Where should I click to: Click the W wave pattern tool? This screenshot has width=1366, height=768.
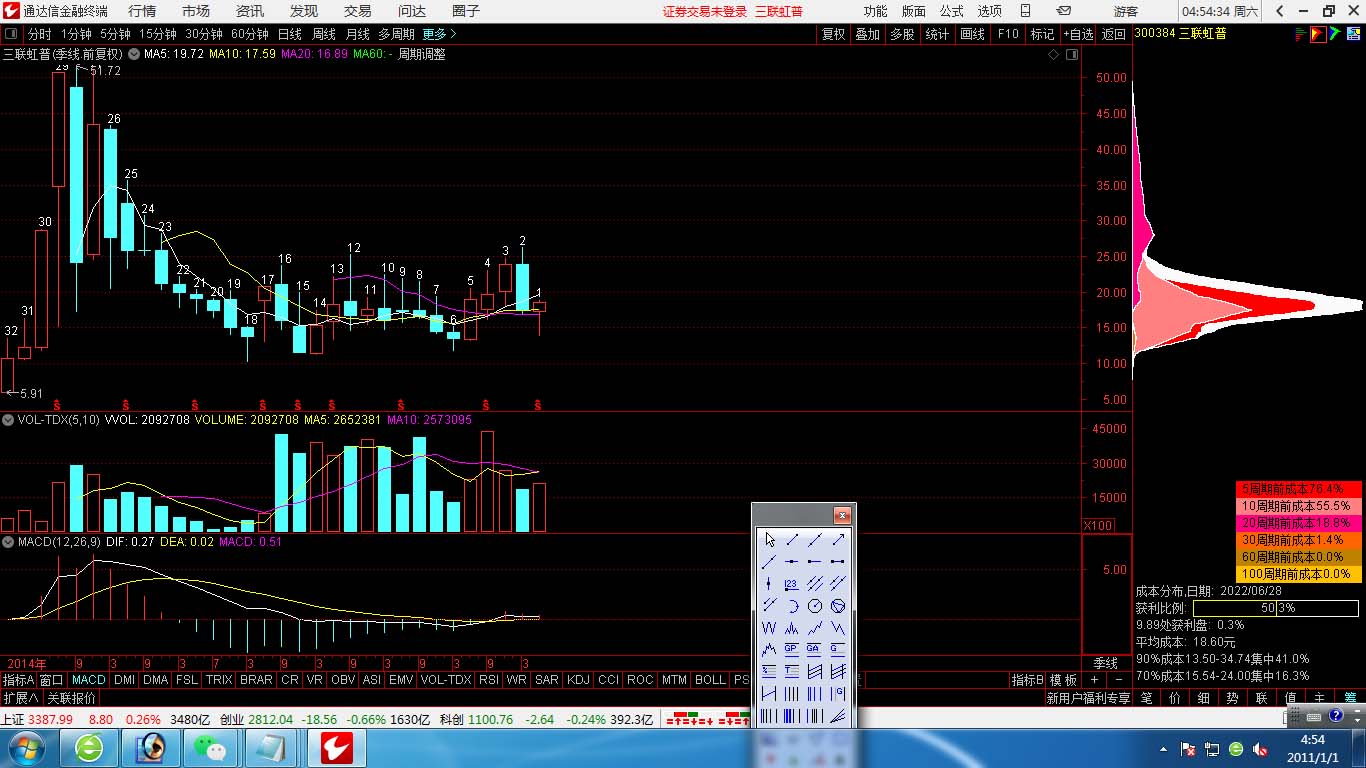(x=769, y=628)
